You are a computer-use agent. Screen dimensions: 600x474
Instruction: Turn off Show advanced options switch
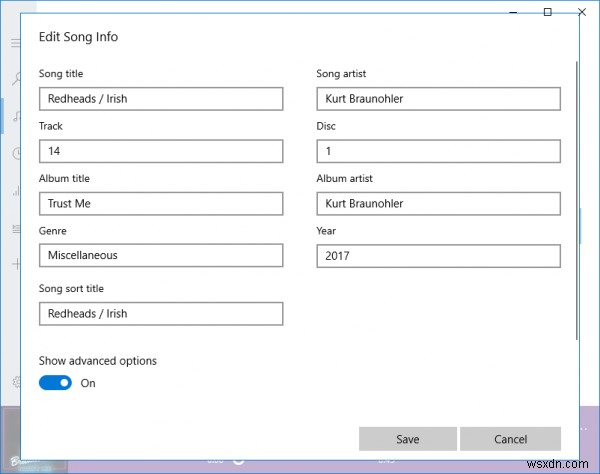(x=55, y=383)
